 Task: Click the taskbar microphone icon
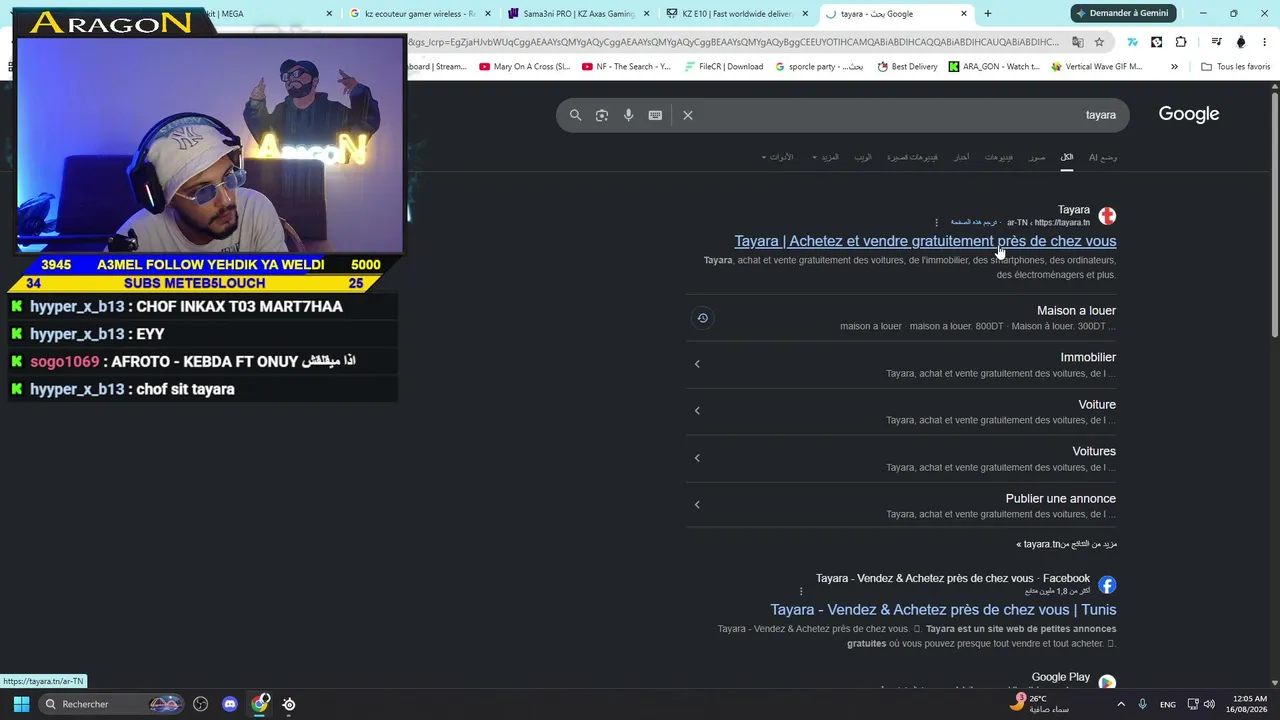click(x=1143, y=704)
